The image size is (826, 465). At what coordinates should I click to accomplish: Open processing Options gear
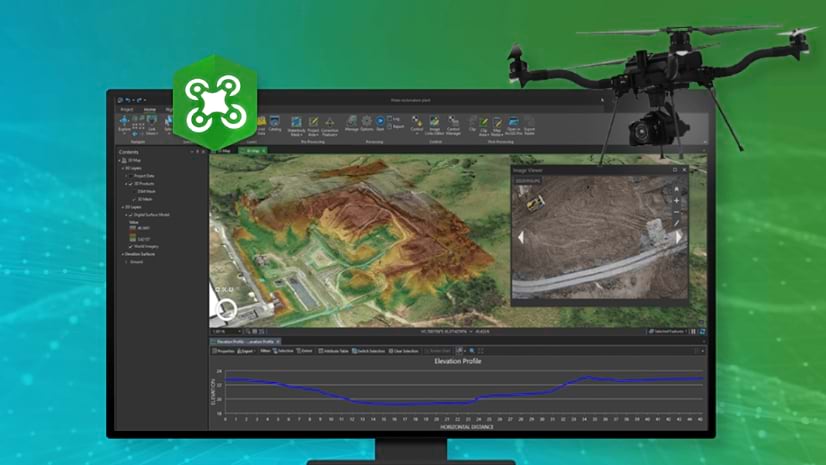coord(367,123)
